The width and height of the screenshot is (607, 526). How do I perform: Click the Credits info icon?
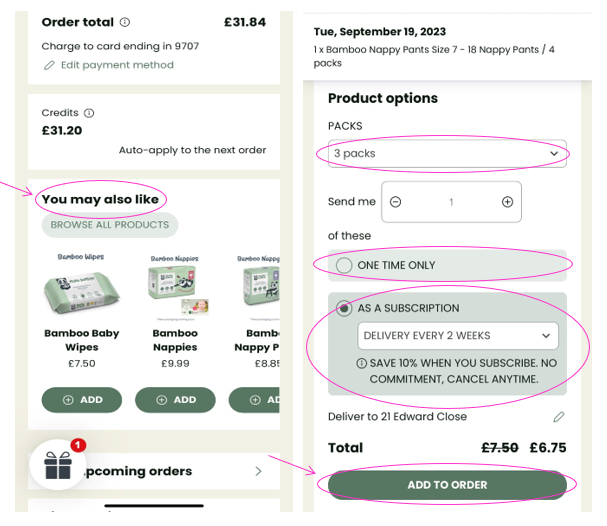89,113
